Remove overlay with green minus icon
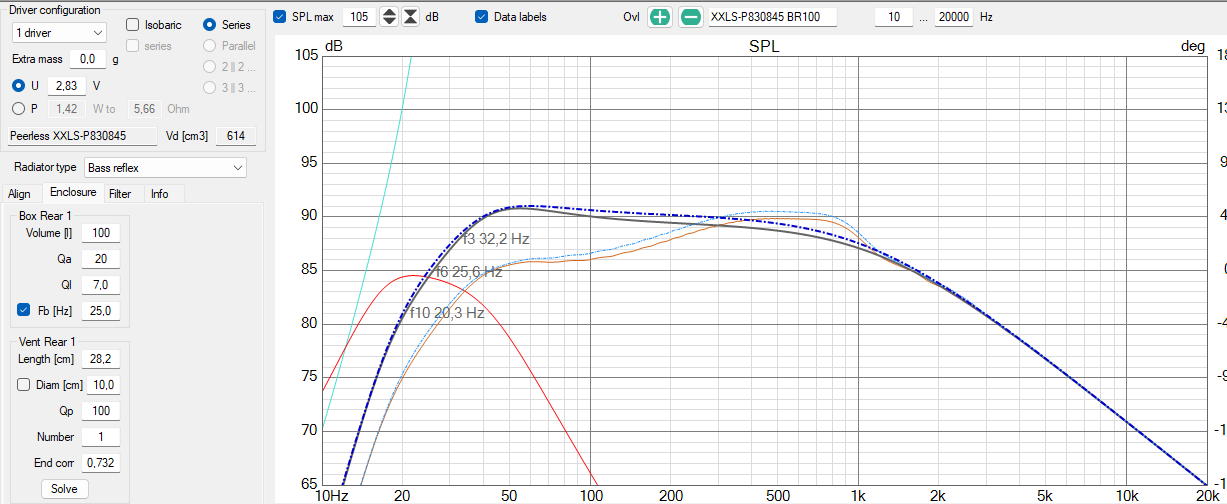Viewport: 1227px width, 504px height. pyautogui.click(x=690, y=17)
